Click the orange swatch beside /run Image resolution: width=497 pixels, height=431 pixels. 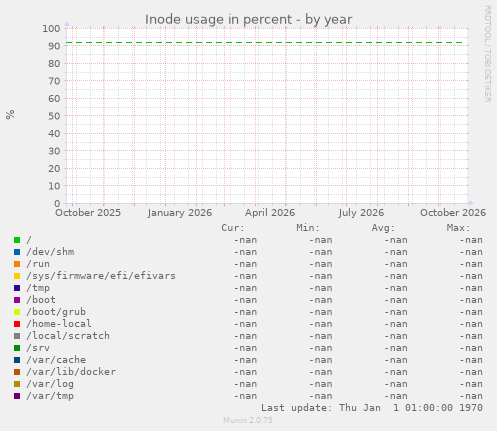pos(17,264)
